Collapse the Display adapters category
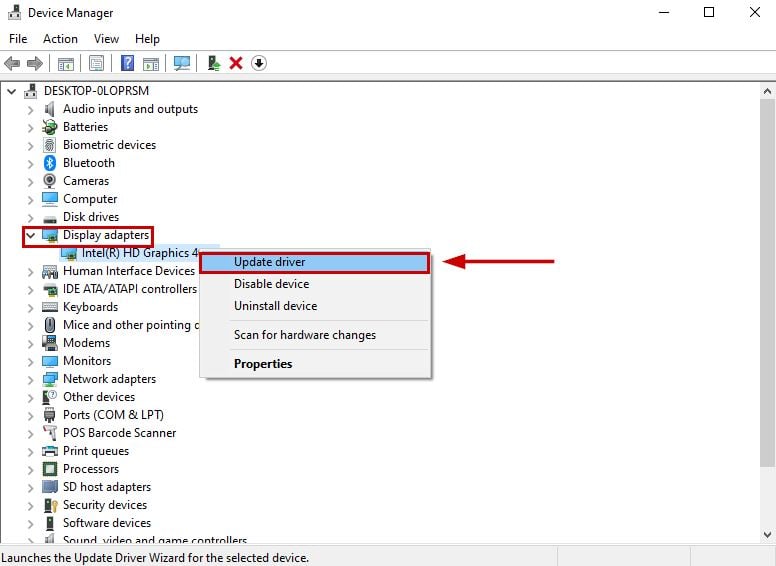The image size is (776, 566). tap(30, 235)
